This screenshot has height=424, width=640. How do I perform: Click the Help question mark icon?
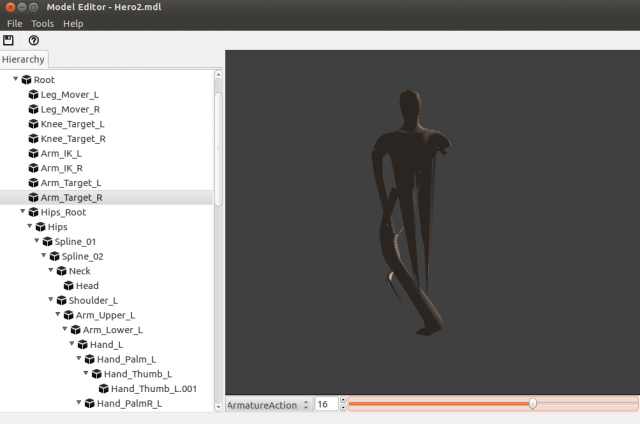(33, 40)
